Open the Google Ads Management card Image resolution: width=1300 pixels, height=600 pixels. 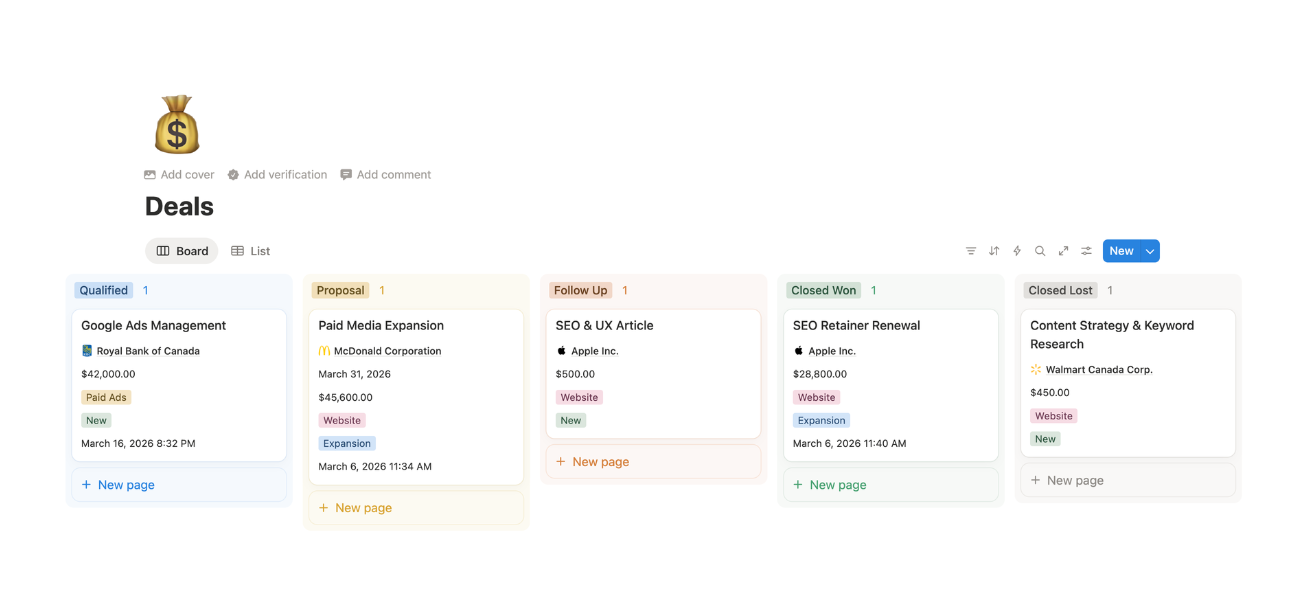pos(179,385)
